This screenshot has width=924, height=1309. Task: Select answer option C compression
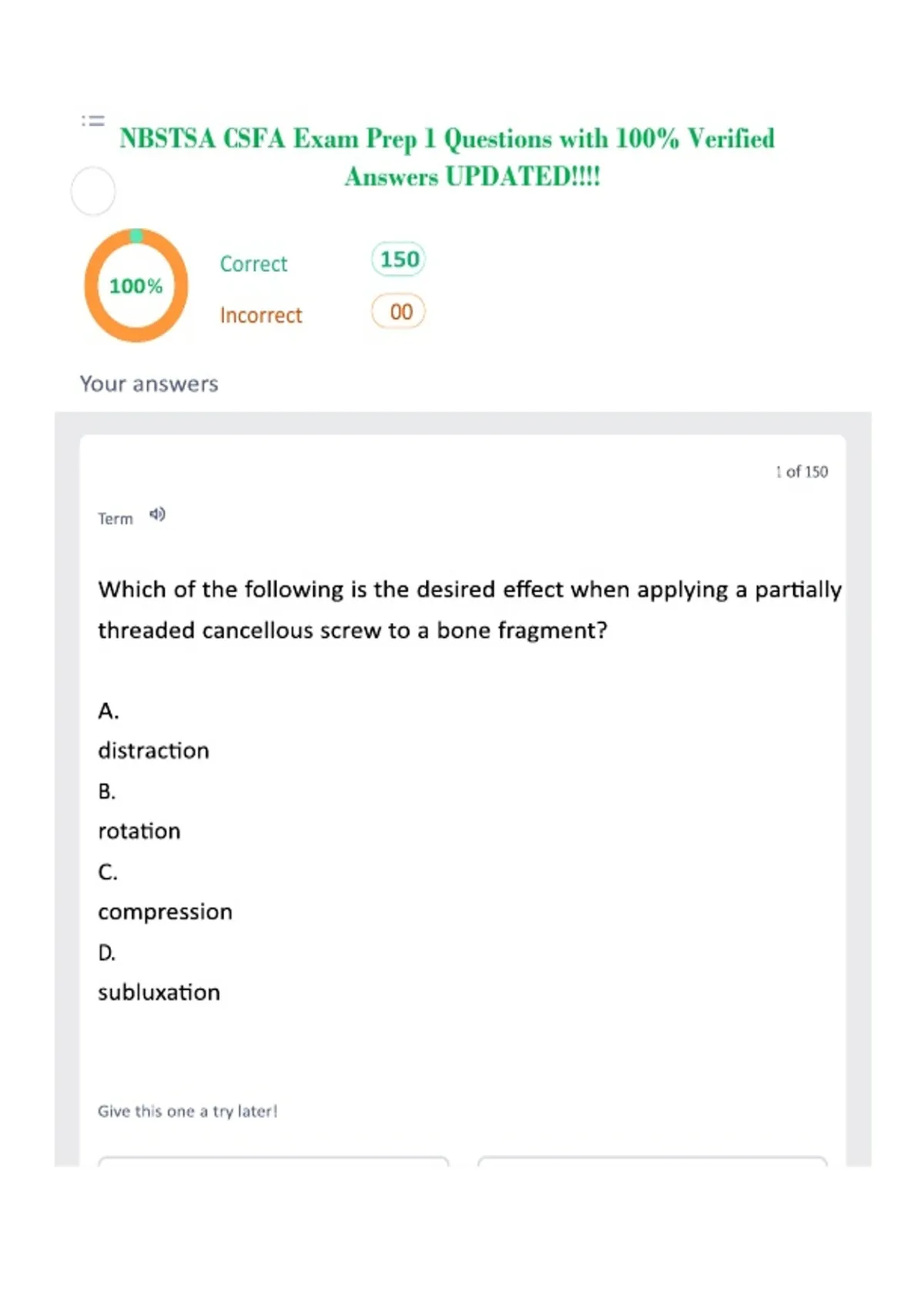[x=165, y=892]
